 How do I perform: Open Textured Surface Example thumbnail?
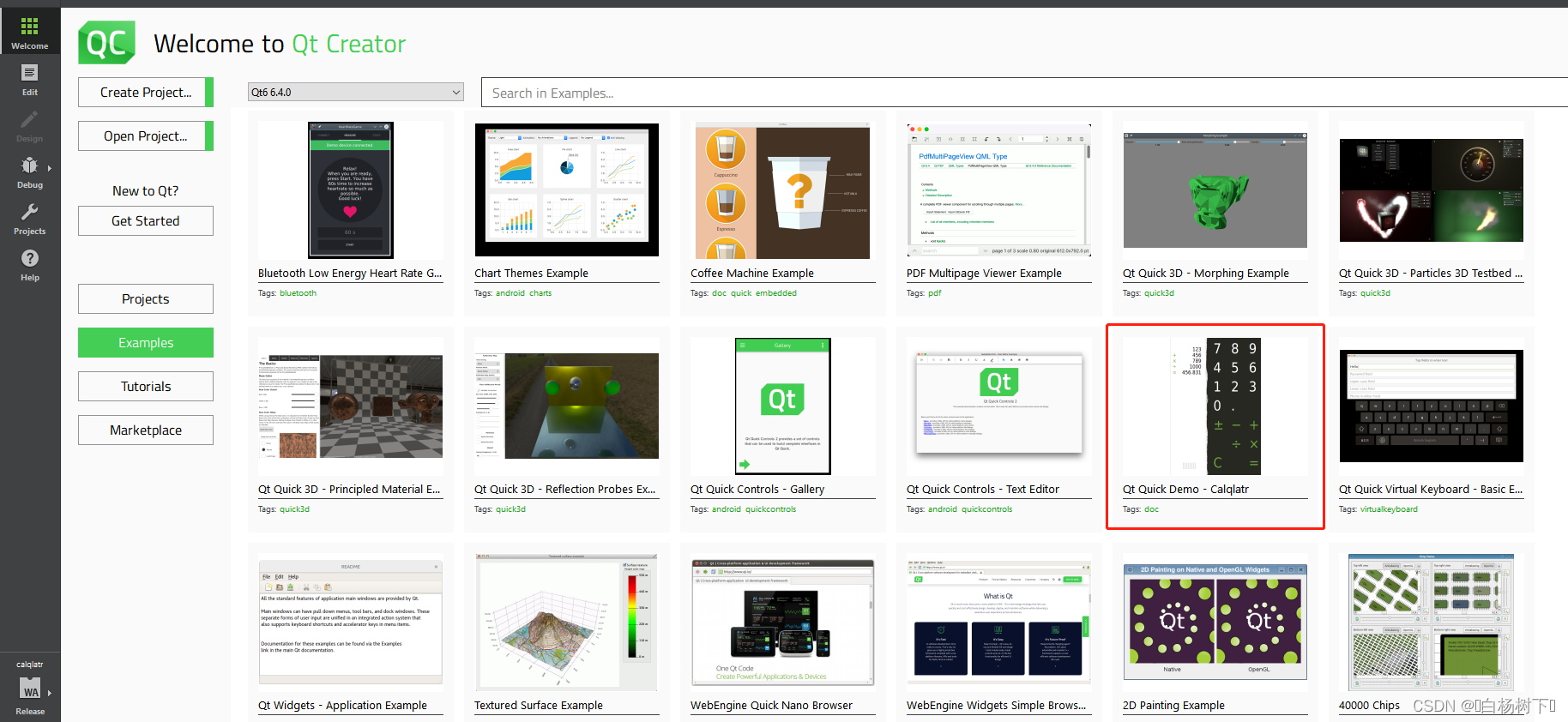(567, 623)
